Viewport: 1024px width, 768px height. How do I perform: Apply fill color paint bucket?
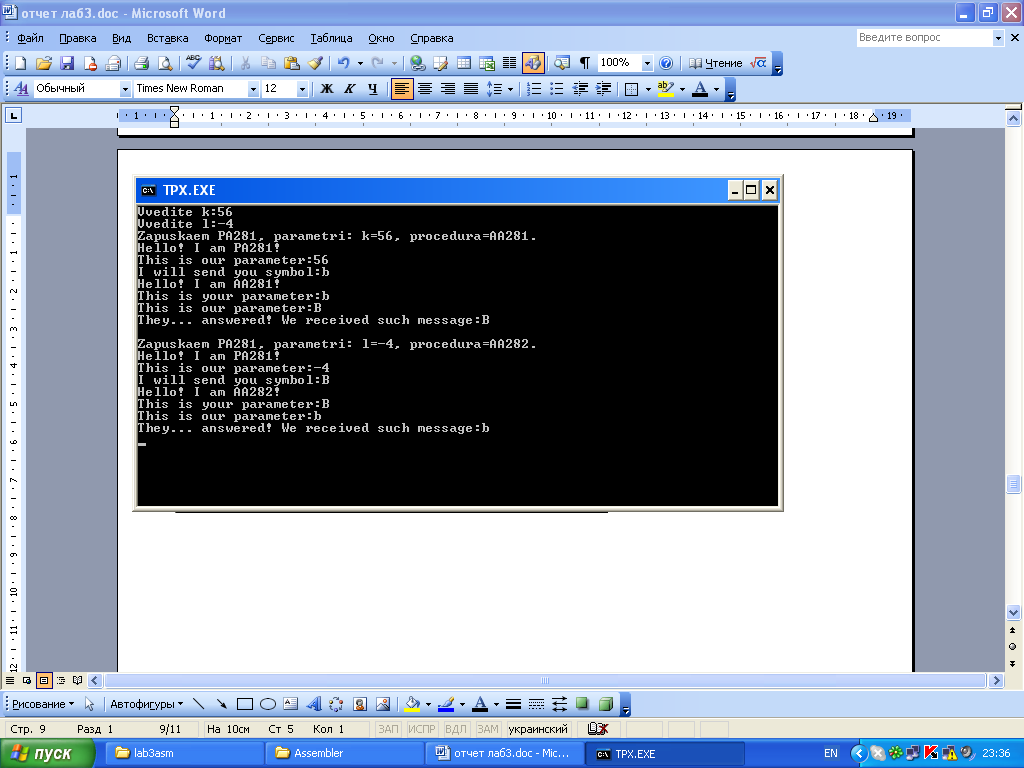[x=412, y=704]
